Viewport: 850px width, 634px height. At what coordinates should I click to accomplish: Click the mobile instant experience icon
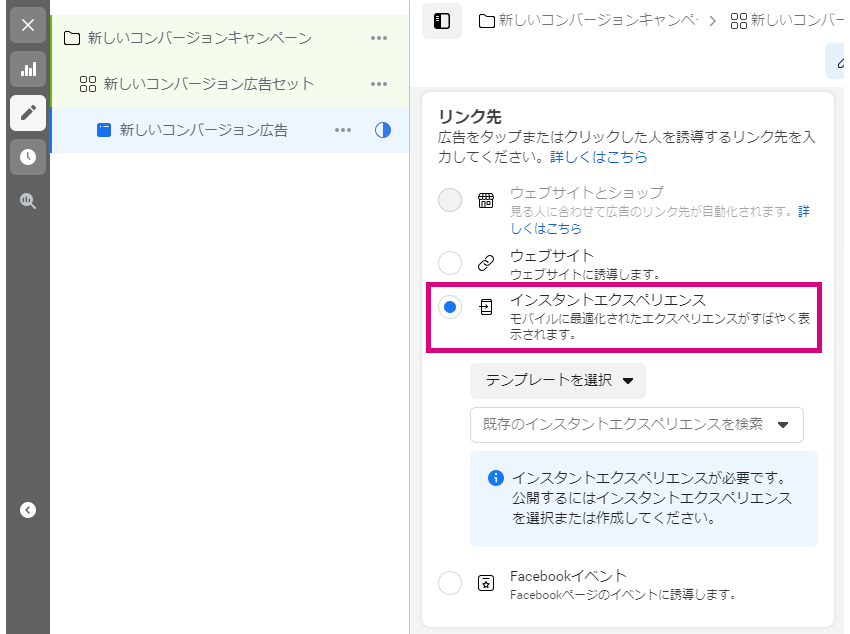point(486,307)
